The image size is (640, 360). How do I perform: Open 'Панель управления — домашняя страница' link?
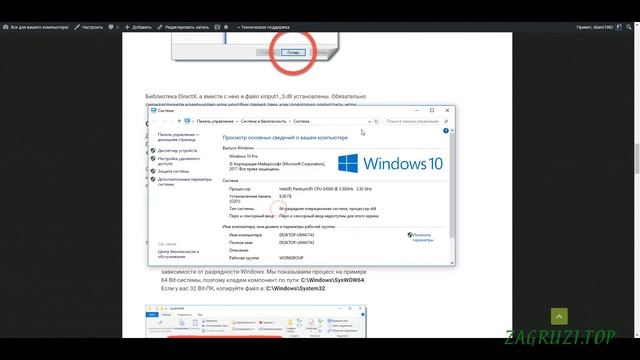pos(178,137)
